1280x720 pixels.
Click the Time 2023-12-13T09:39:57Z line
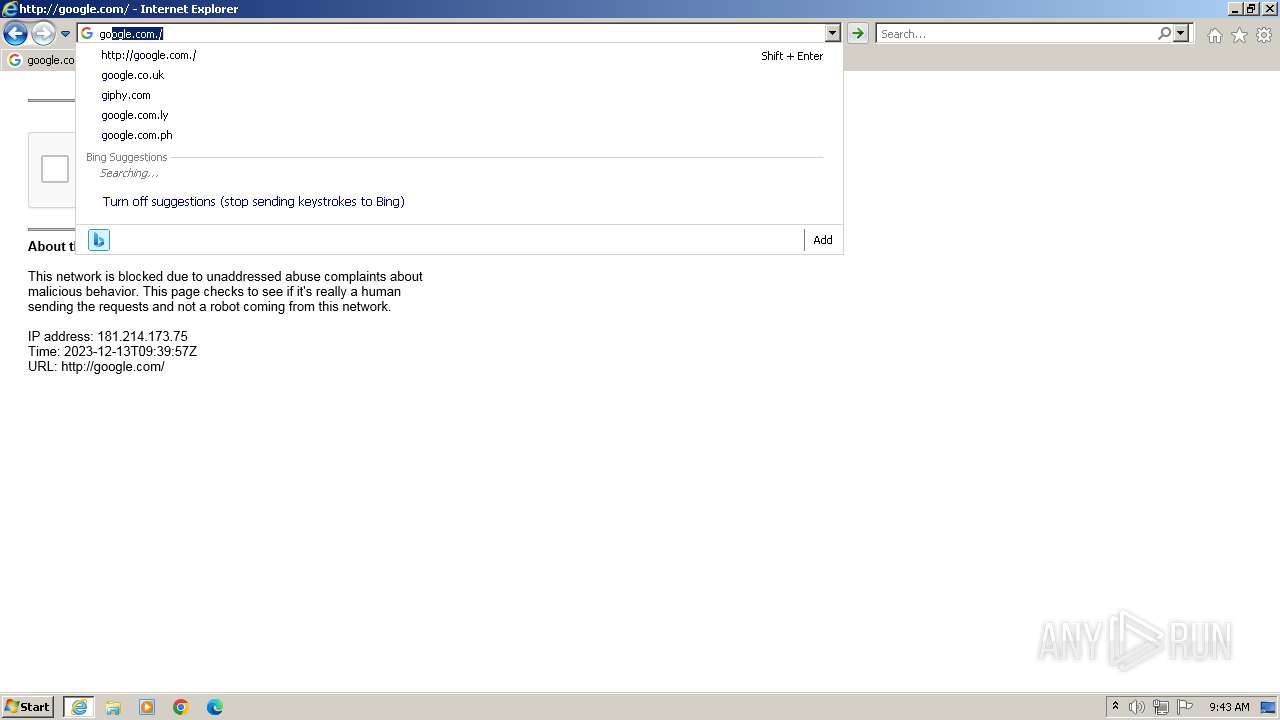112,352
